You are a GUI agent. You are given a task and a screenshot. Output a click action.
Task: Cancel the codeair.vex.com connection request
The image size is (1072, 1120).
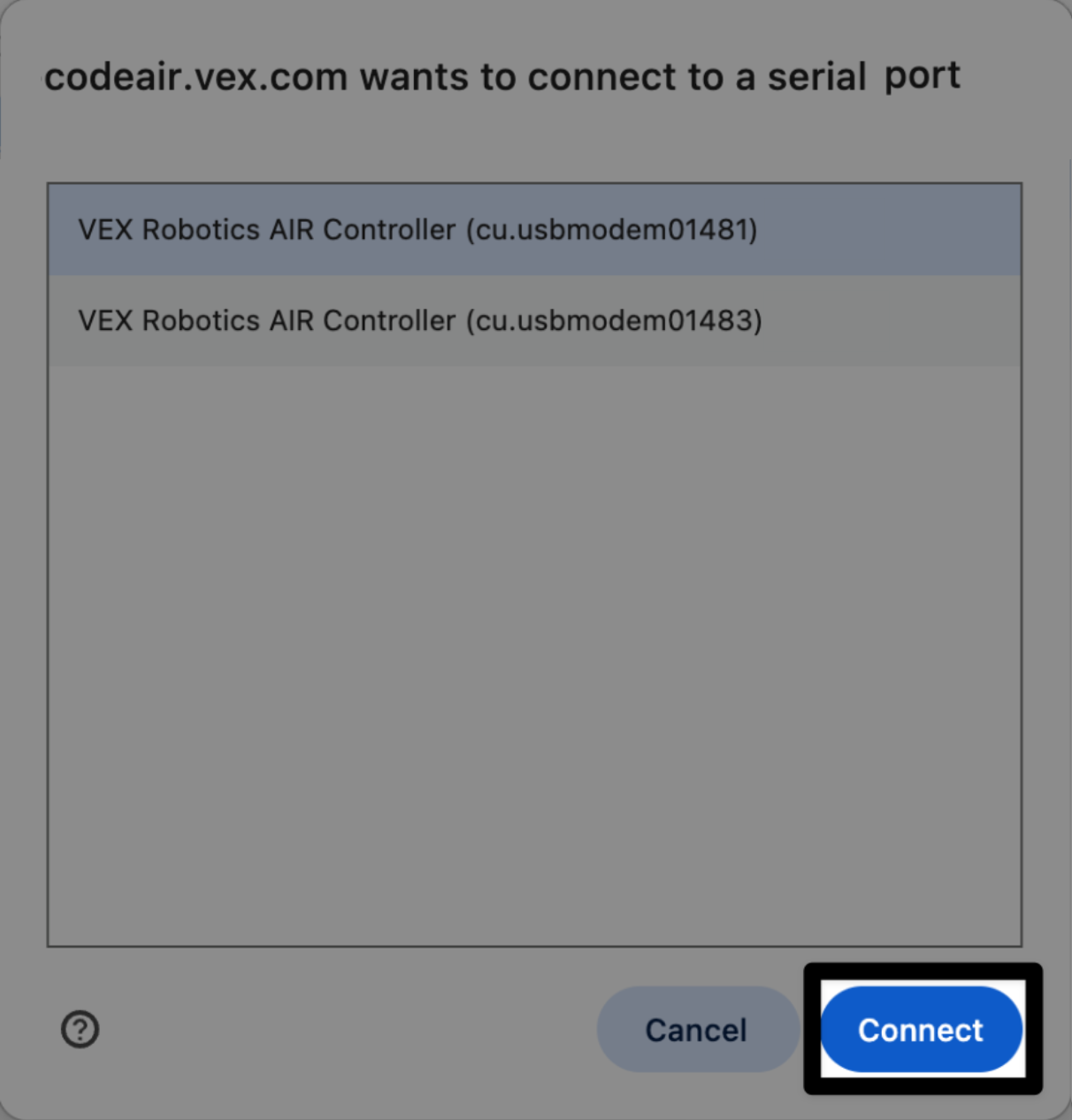tap(697, 1029)
